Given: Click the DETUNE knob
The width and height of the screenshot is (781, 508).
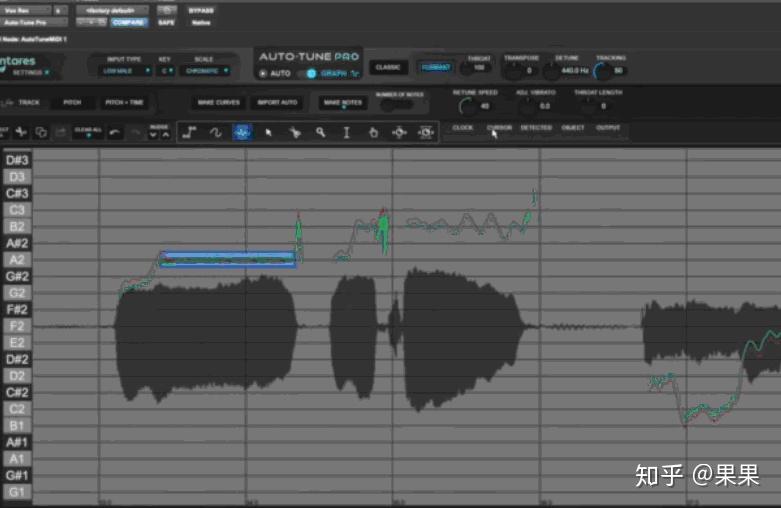Looking at the screenshot, I should tap(551, 71).
